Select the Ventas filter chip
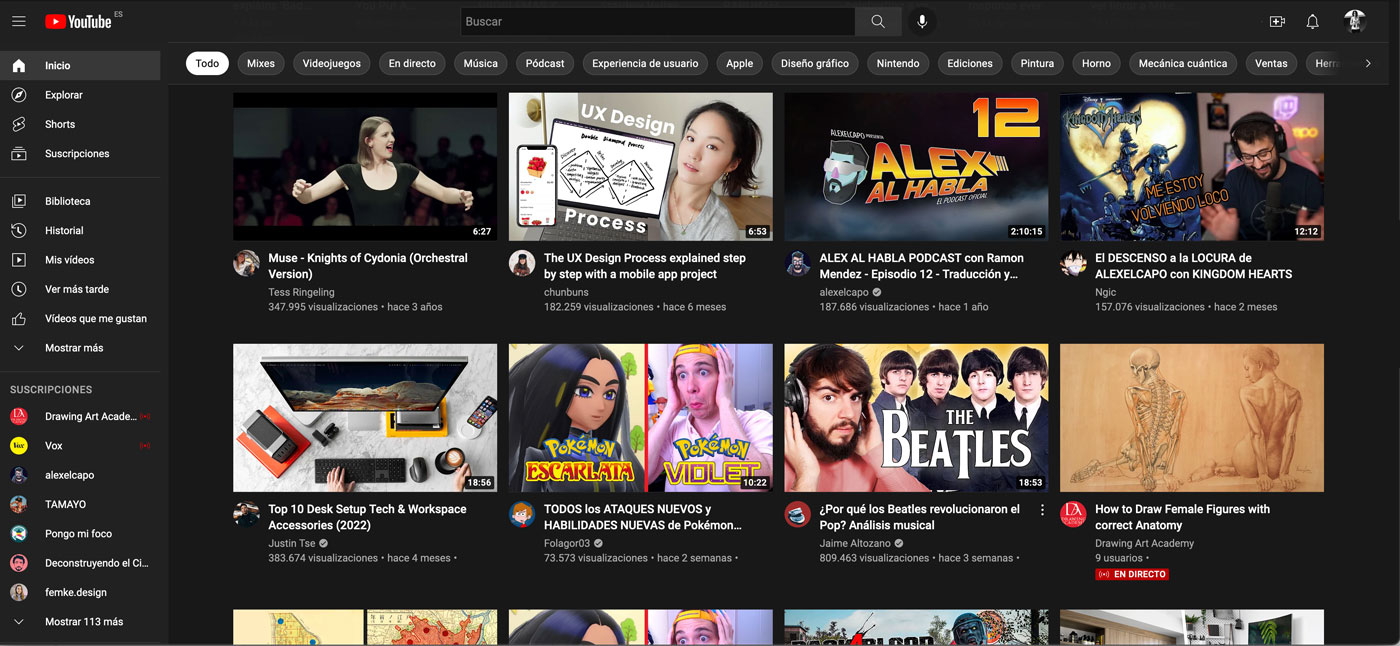Screen dimensions: 1400x646 pyautogui.click(x=1271, y=63)
